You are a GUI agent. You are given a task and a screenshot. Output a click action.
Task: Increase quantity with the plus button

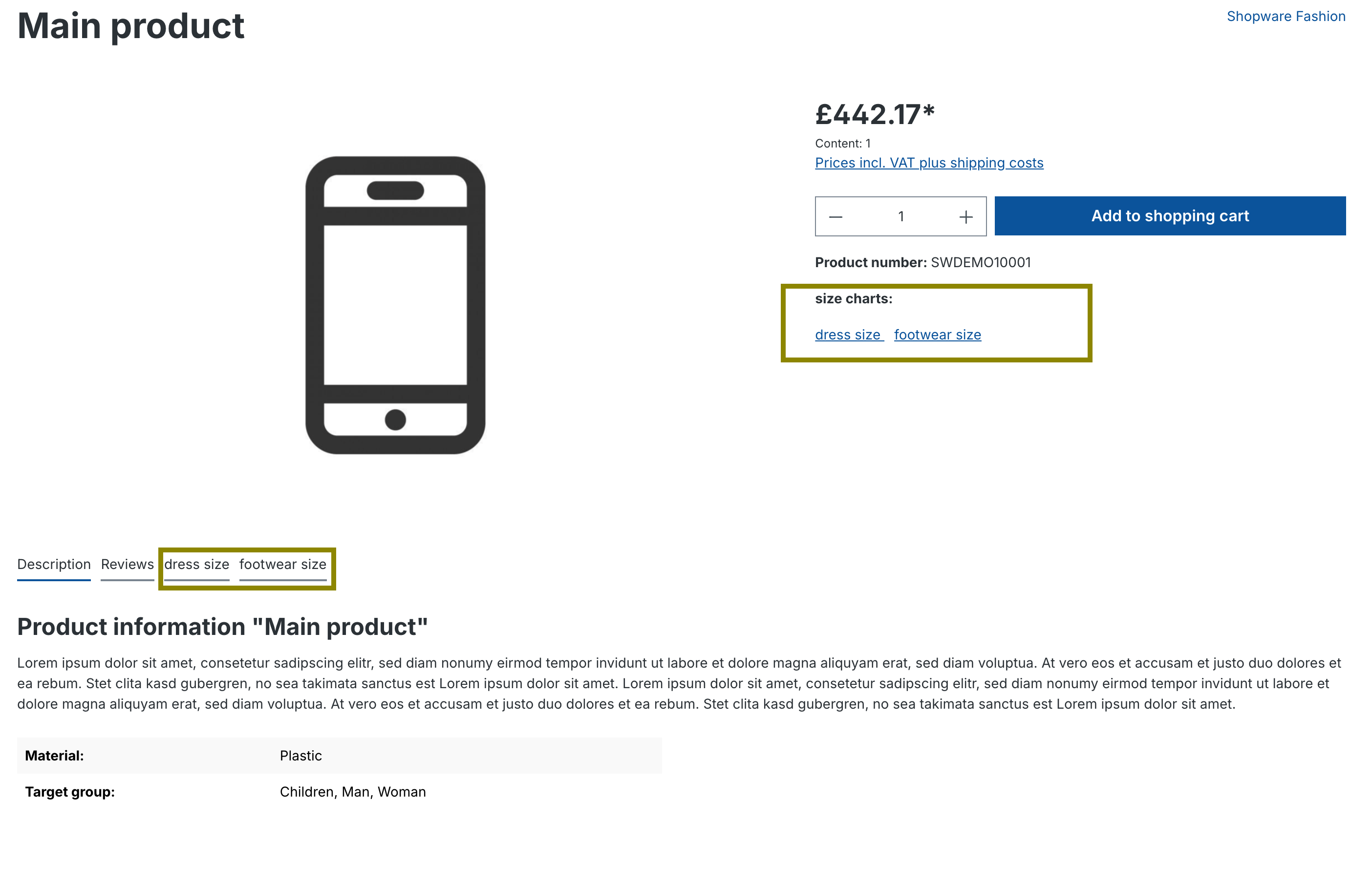[x=965, y=217]
